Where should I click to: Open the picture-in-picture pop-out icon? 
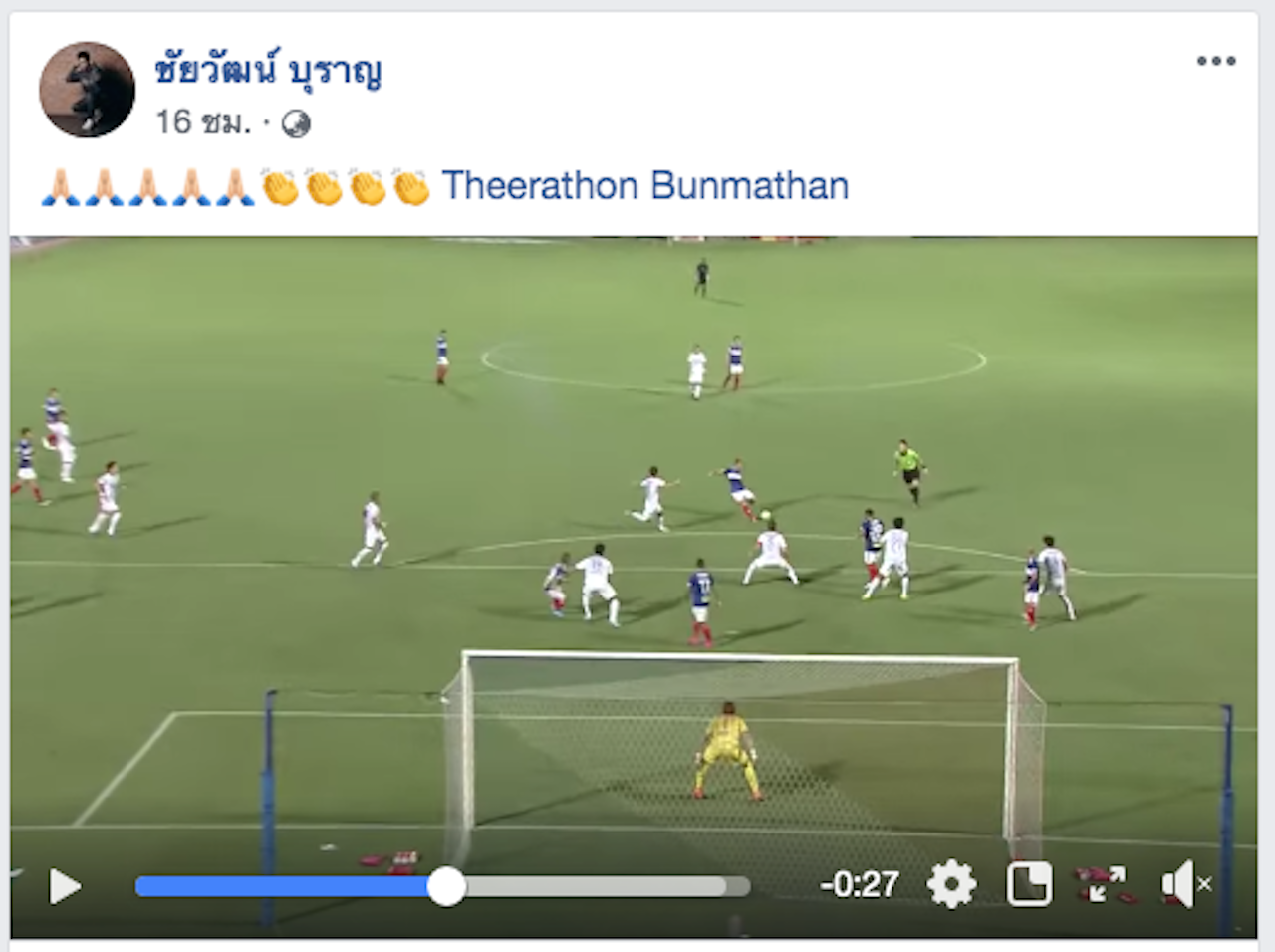tap(1028, 884)
